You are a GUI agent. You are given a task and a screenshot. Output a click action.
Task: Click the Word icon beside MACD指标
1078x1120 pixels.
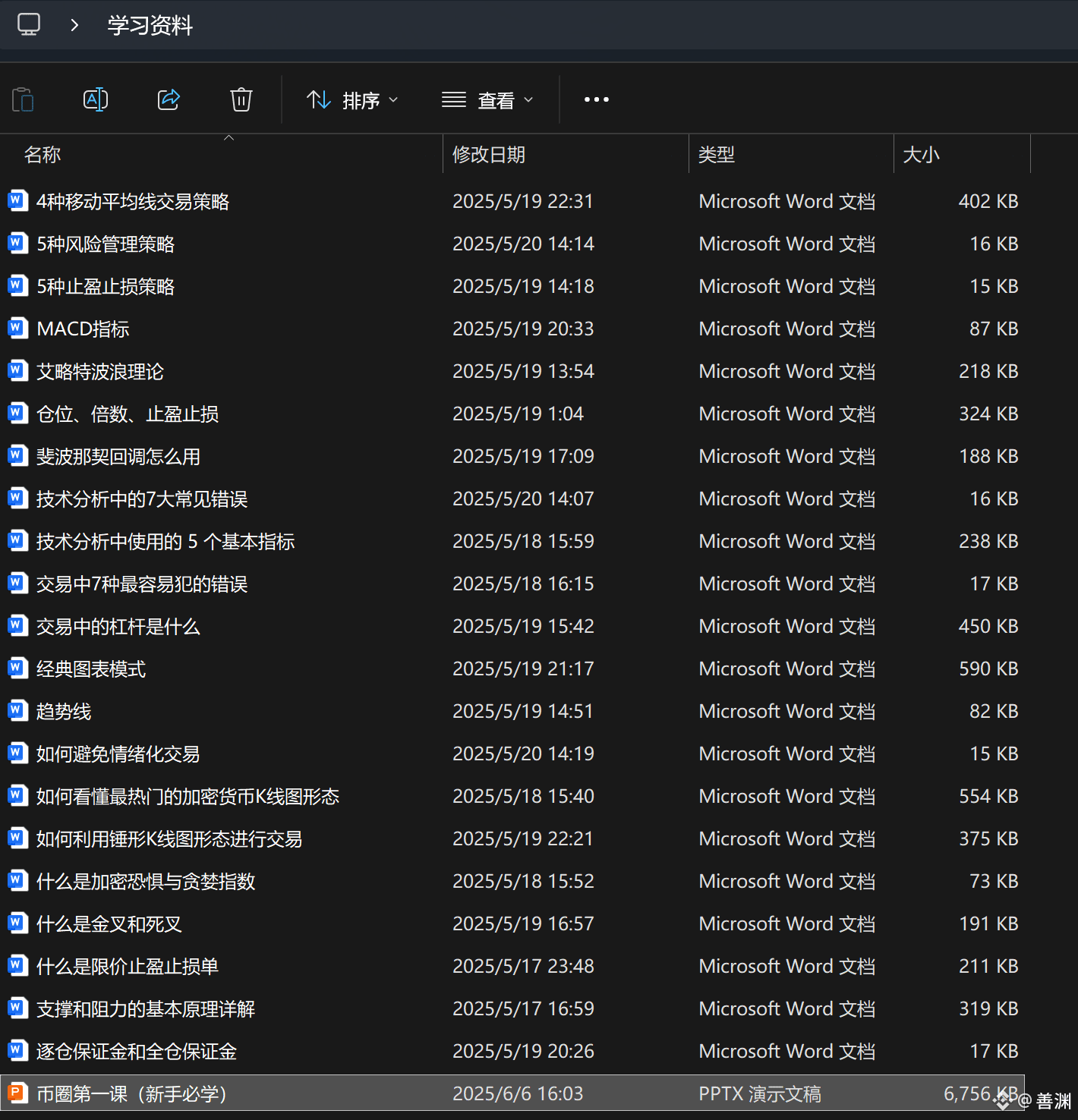[x=17, y=328]
